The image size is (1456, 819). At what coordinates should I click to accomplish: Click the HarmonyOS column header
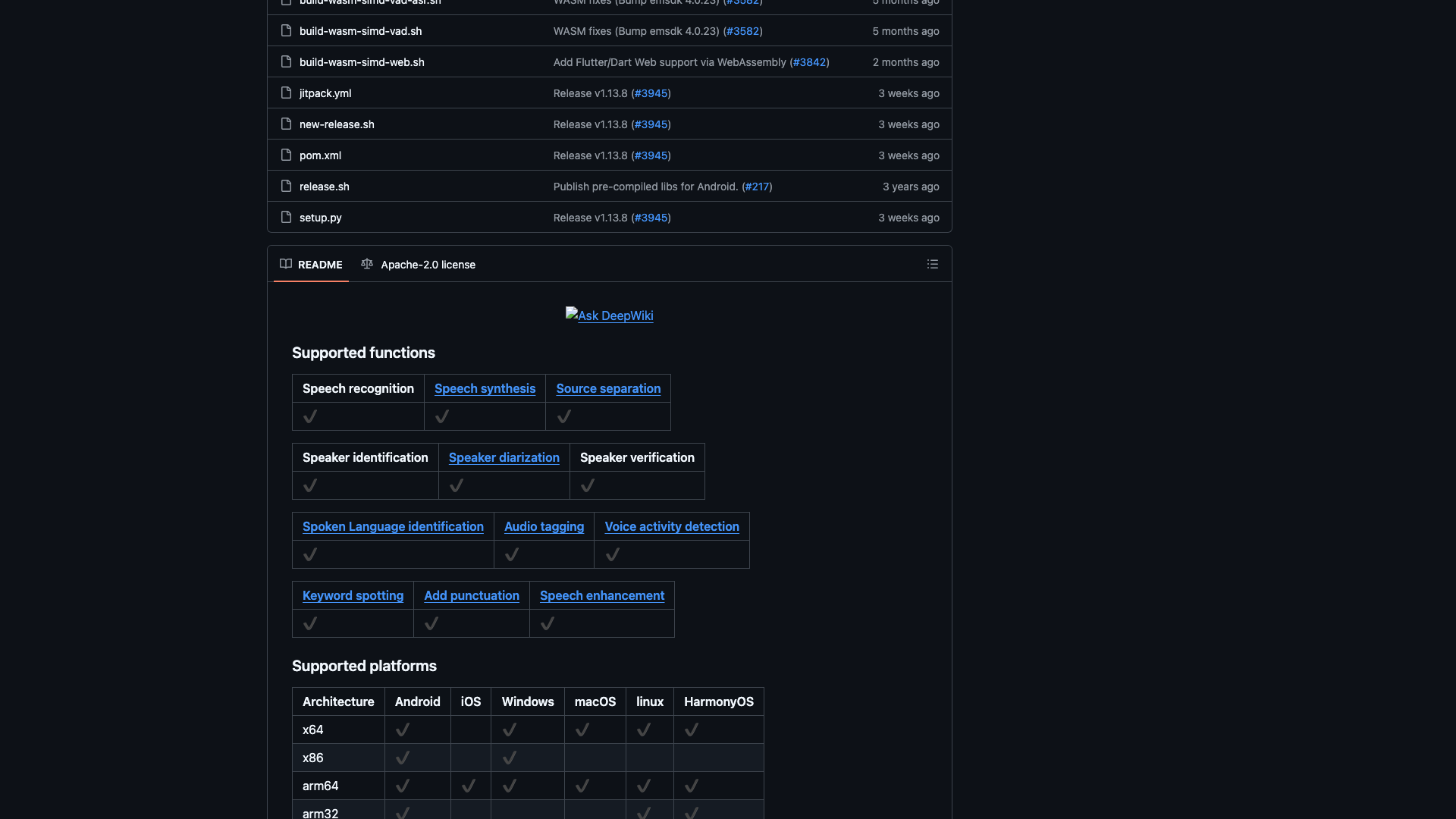point(719,701)
